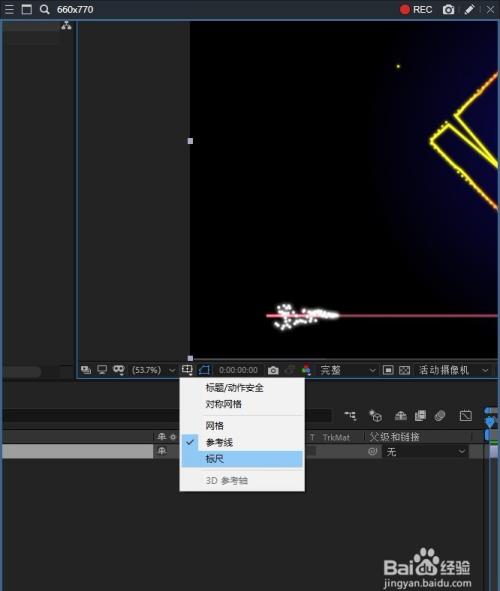Screen dimensions: 500x591
Task: Open the pencil annotation tool
Action: click(x=469, y=9)
